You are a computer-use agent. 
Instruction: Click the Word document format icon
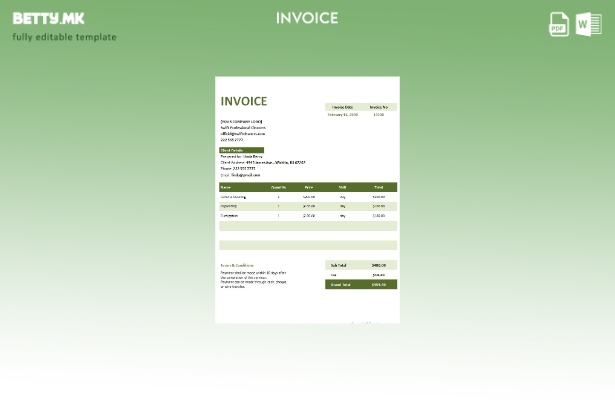coord(588,24)
